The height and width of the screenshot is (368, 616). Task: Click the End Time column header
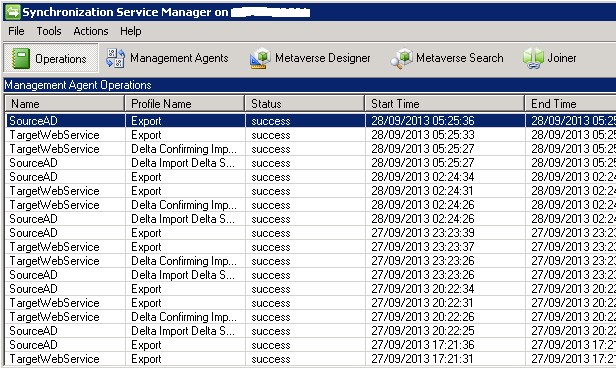click(571, 104)
